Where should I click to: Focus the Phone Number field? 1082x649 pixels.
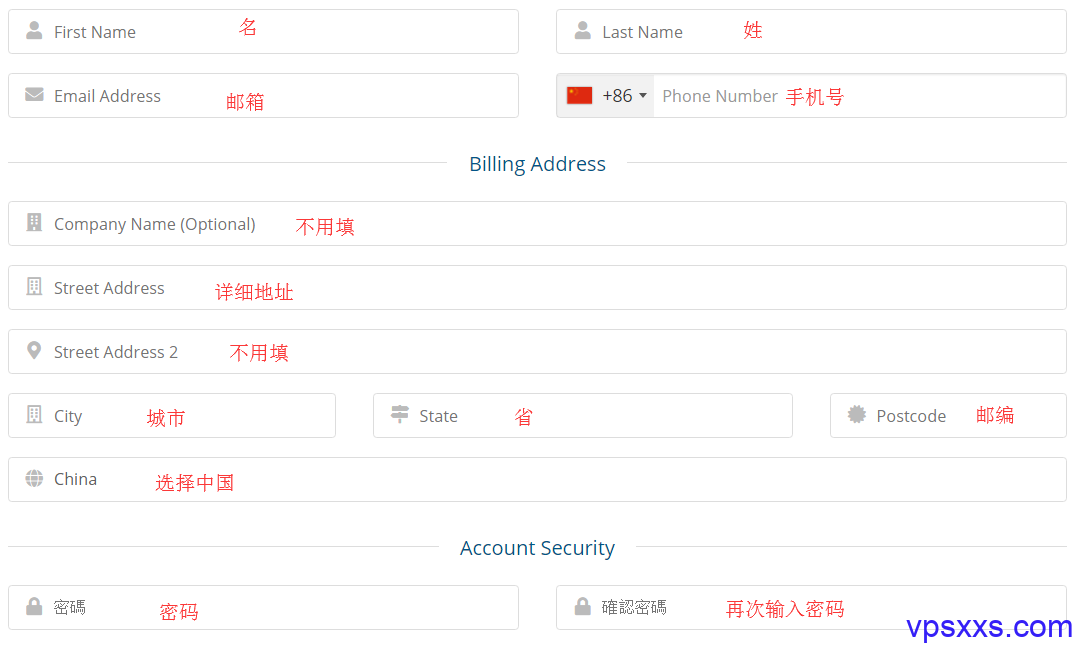860,96
